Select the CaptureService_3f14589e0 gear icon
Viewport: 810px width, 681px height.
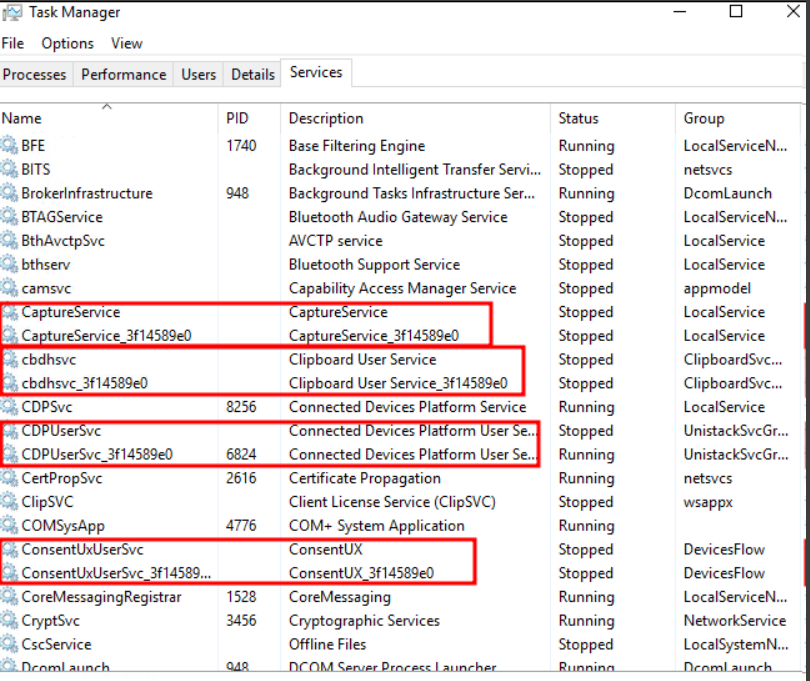pyautogui.click(x=9, y=335)
